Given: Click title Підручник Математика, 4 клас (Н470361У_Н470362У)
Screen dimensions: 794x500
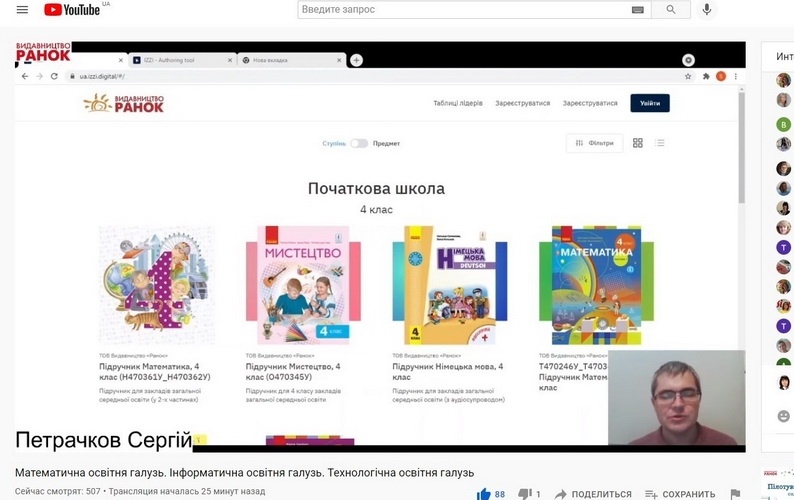Looking at the screenshot, I should click(154, 372).
